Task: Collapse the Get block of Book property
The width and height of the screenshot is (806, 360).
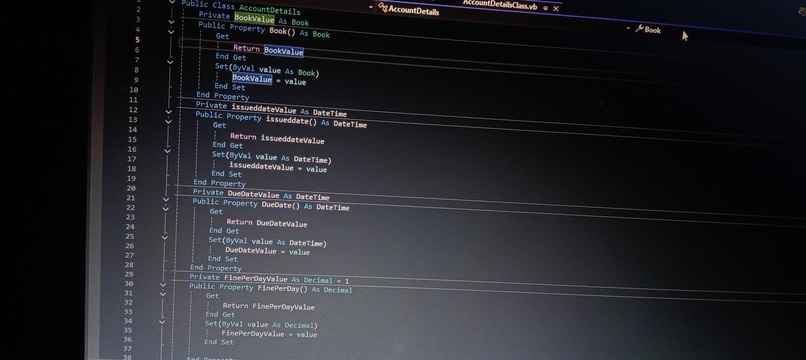Action: click(171, 32)
